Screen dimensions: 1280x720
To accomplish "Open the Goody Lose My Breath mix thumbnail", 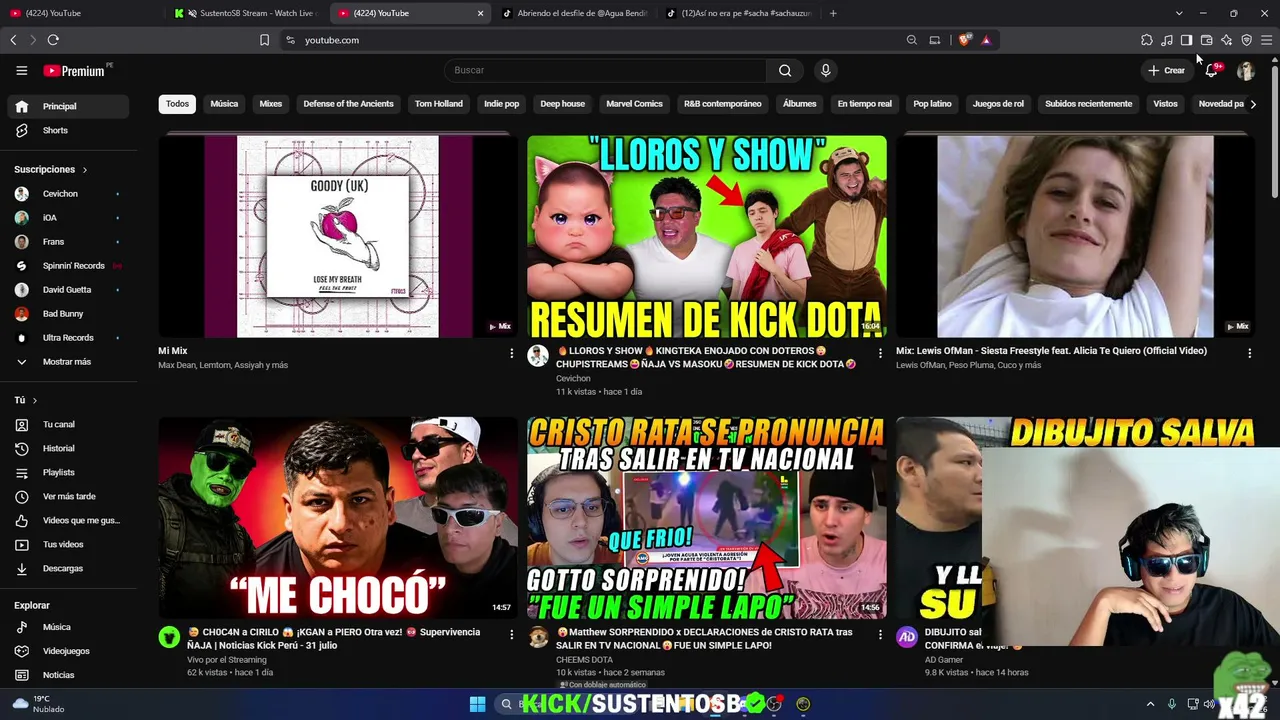I will click(338, 237).
